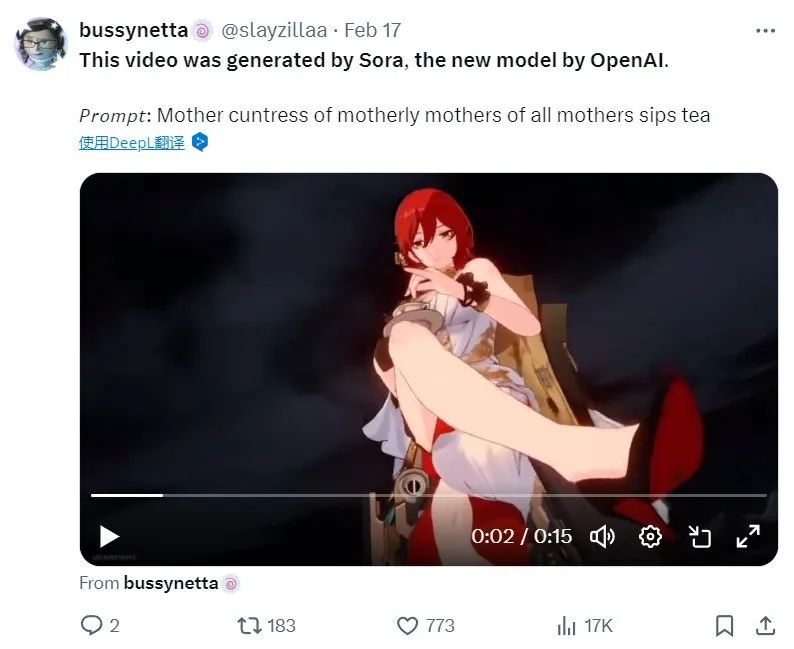Click the reply comment icon

coord(91,625)
